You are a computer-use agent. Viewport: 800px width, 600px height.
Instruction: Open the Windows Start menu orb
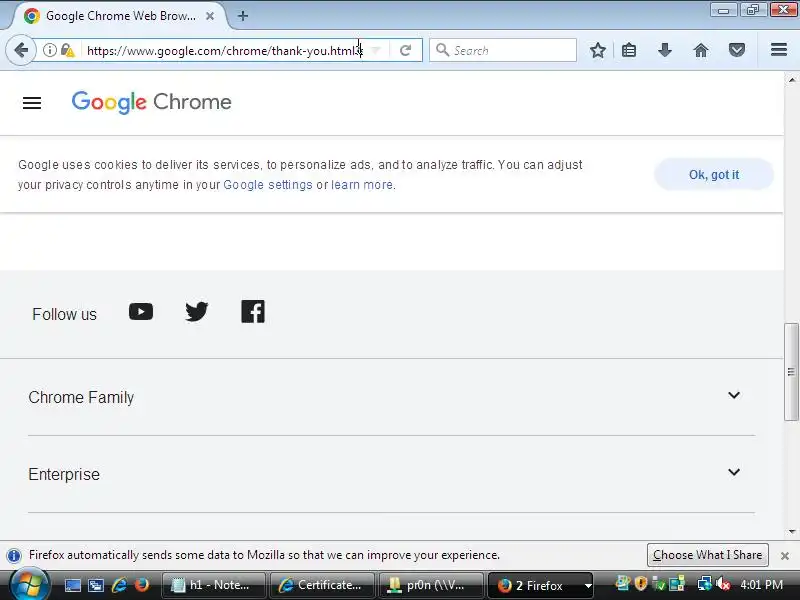[x=30, y=585]
